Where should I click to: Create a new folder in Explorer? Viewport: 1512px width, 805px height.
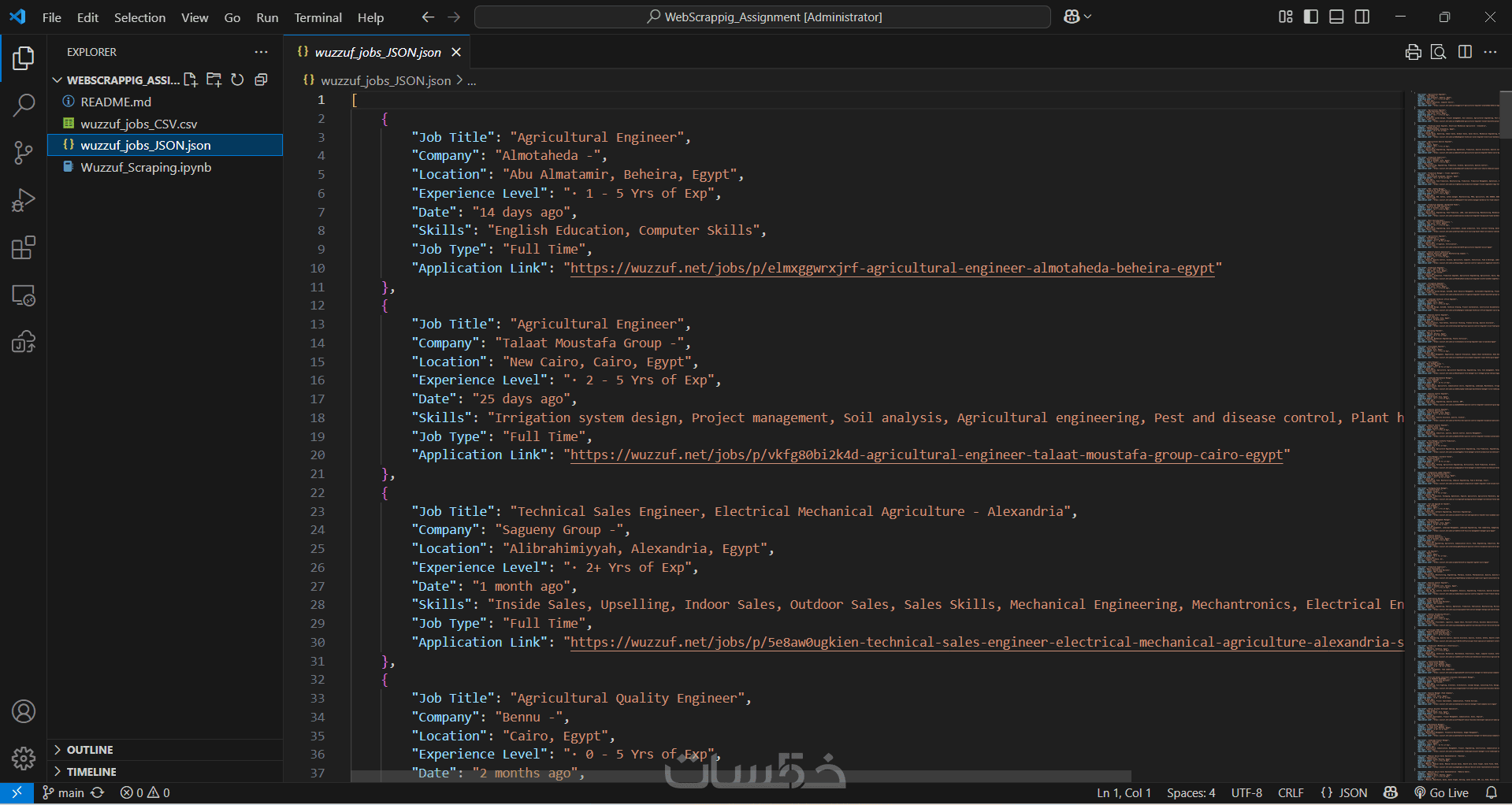pos(214,80)
